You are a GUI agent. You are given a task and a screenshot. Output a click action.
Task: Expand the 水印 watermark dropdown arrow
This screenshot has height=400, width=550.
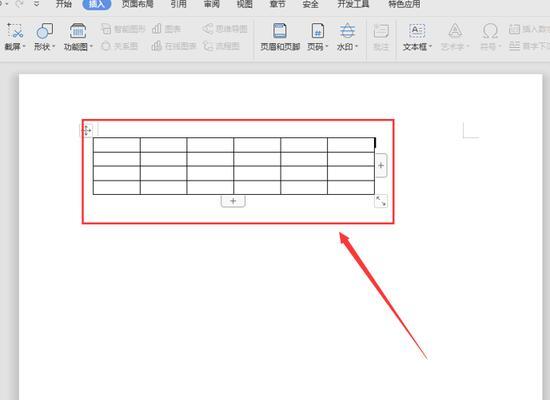[x=356, y=46]
